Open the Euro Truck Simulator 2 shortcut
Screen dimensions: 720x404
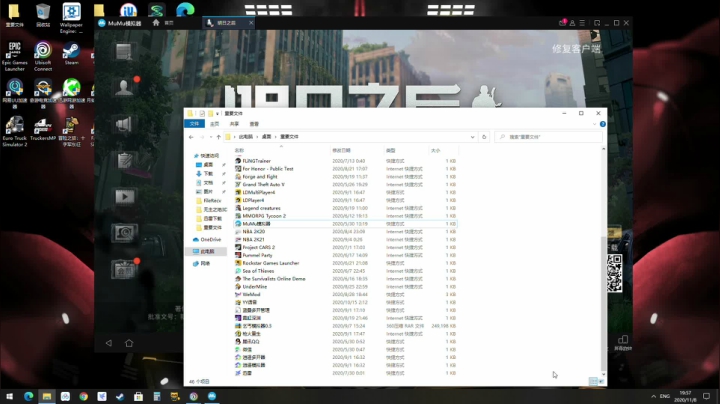coord(15,132)
